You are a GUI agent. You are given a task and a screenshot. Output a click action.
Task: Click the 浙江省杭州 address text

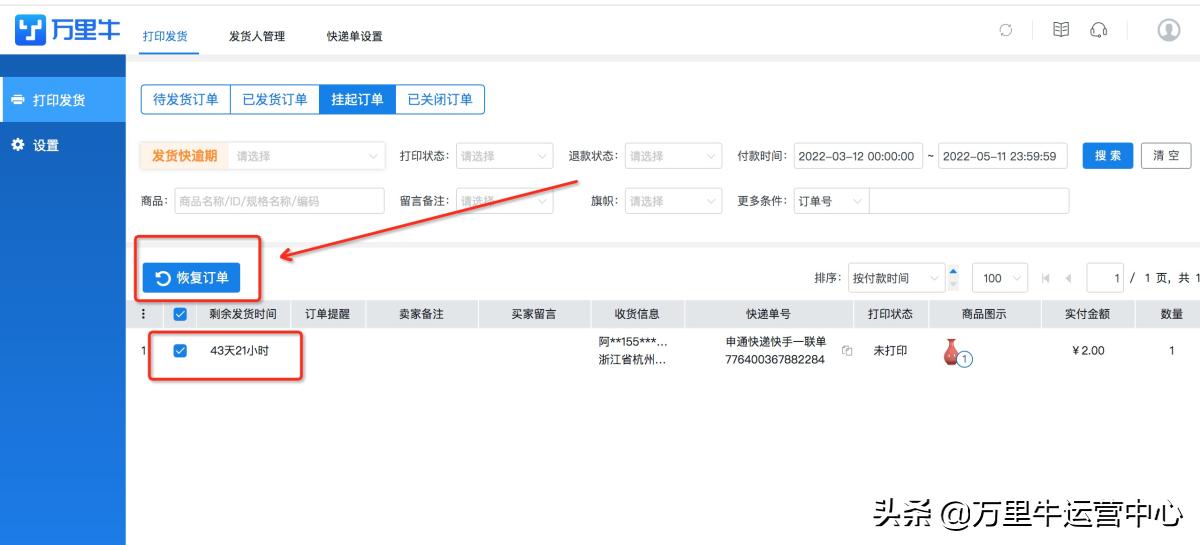632,360
